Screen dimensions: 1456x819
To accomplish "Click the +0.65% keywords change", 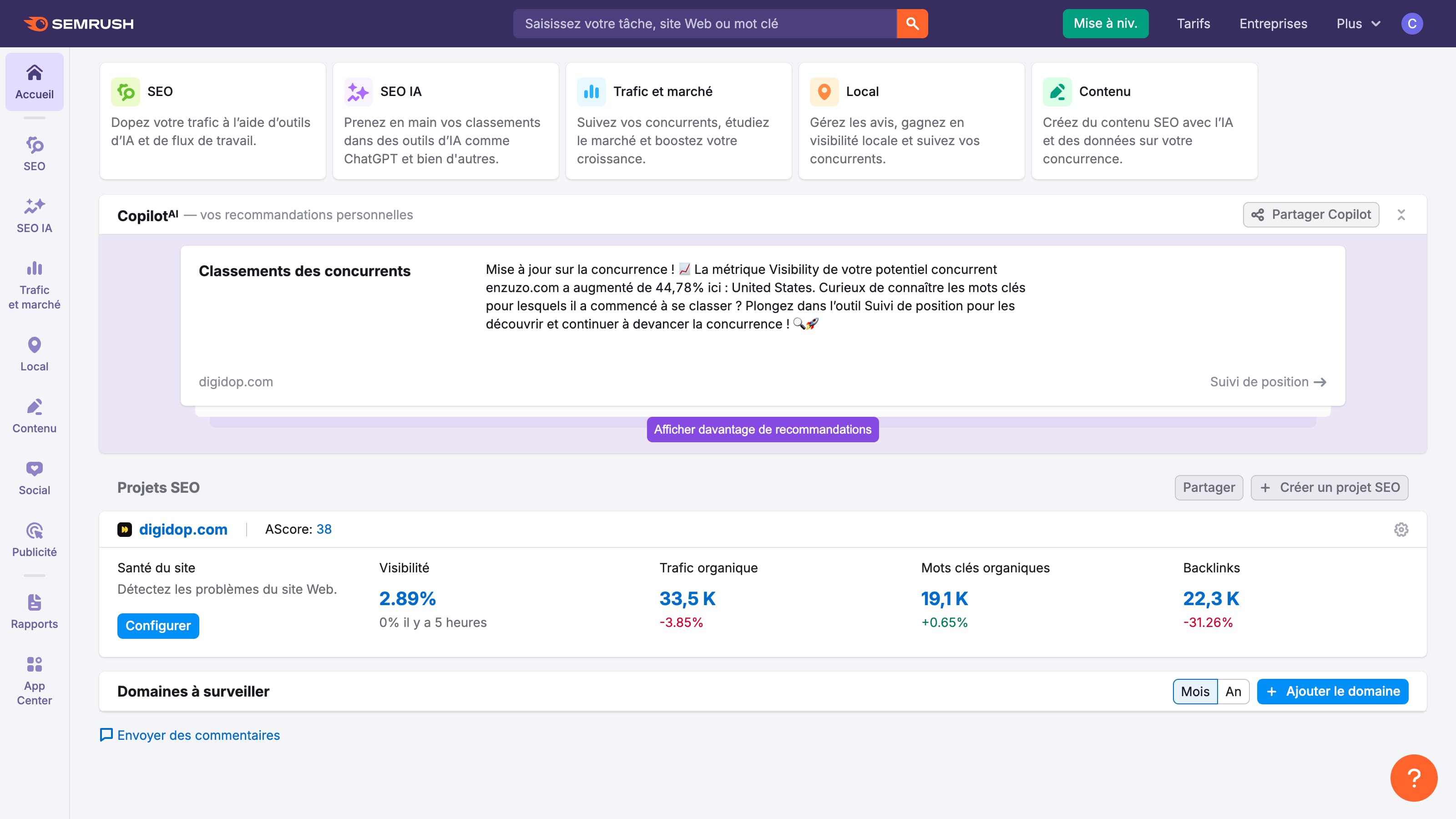I will (x=945, y=622).
